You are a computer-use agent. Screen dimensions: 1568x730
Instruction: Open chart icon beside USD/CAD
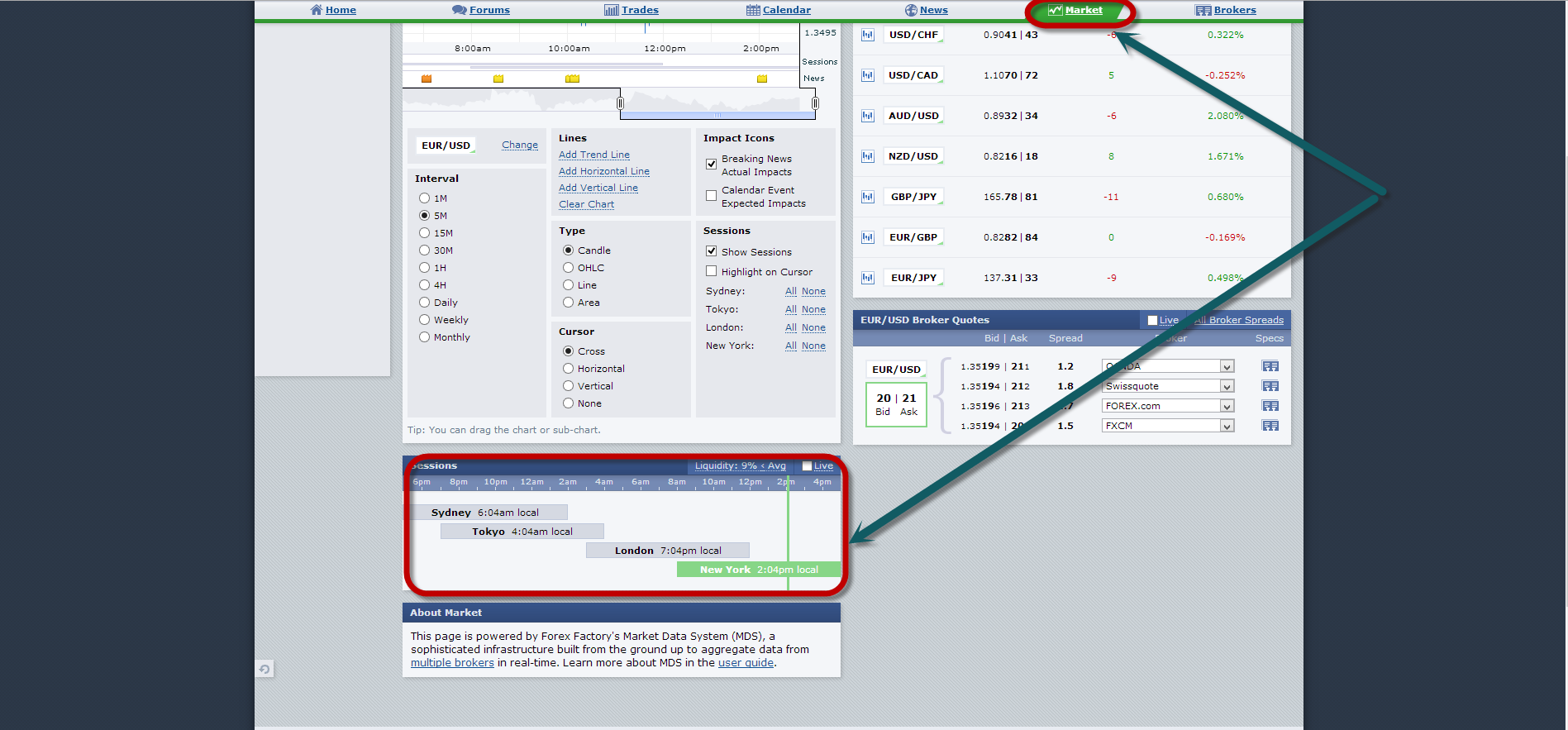click(x=867, y=75)
